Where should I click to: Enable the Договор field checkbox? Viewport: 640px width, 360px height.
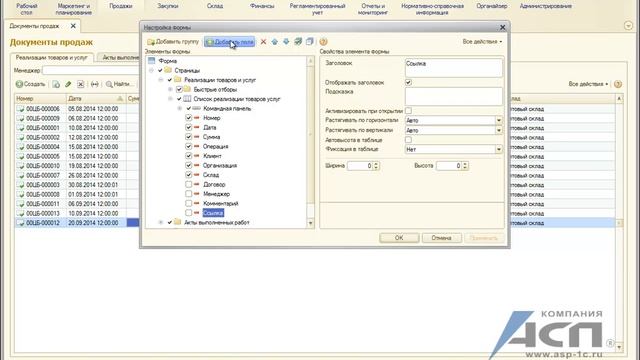(189, 184)
